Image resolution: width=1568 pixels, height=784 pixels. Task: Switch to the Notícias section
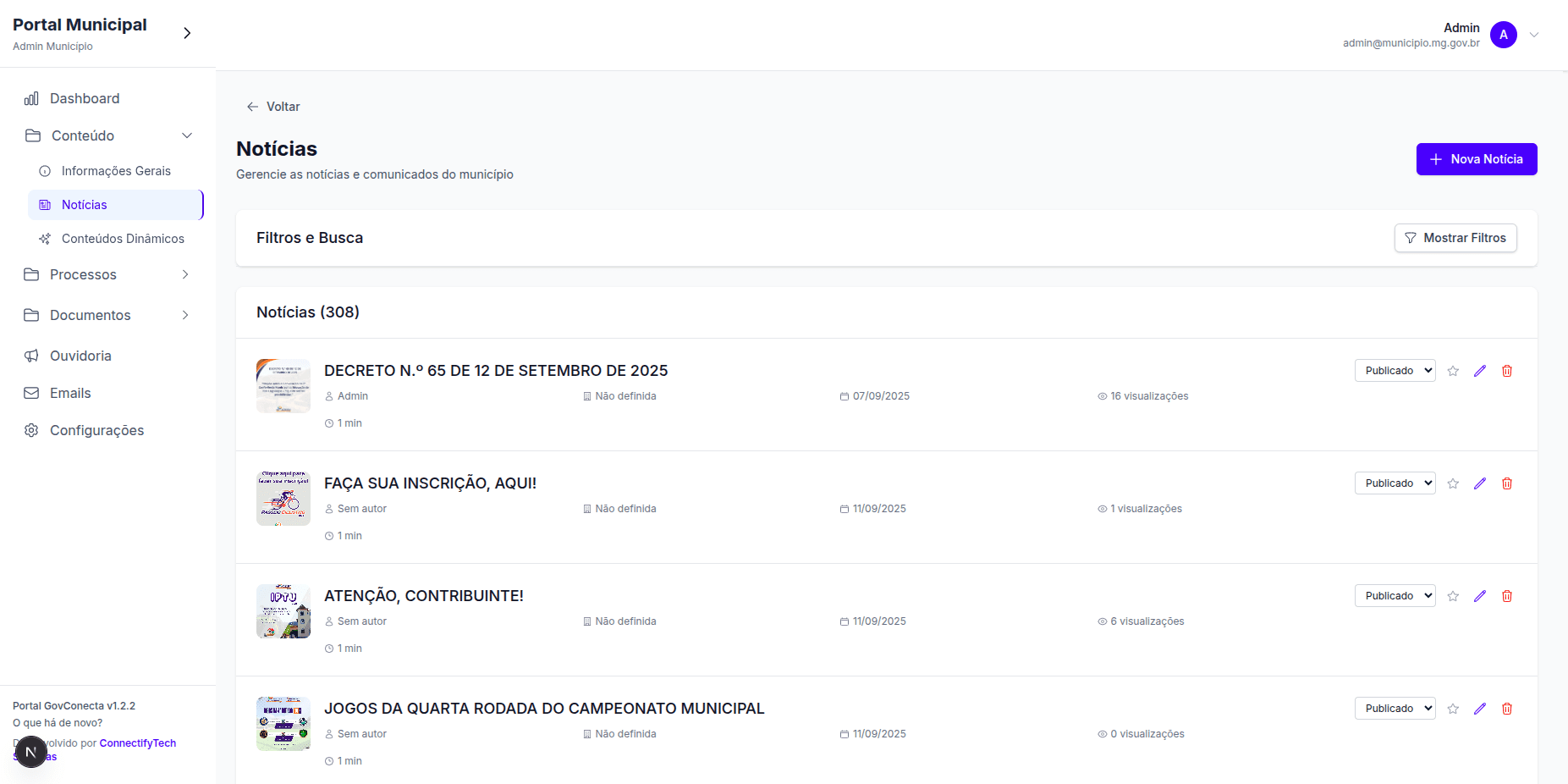[x=84, y=204]
